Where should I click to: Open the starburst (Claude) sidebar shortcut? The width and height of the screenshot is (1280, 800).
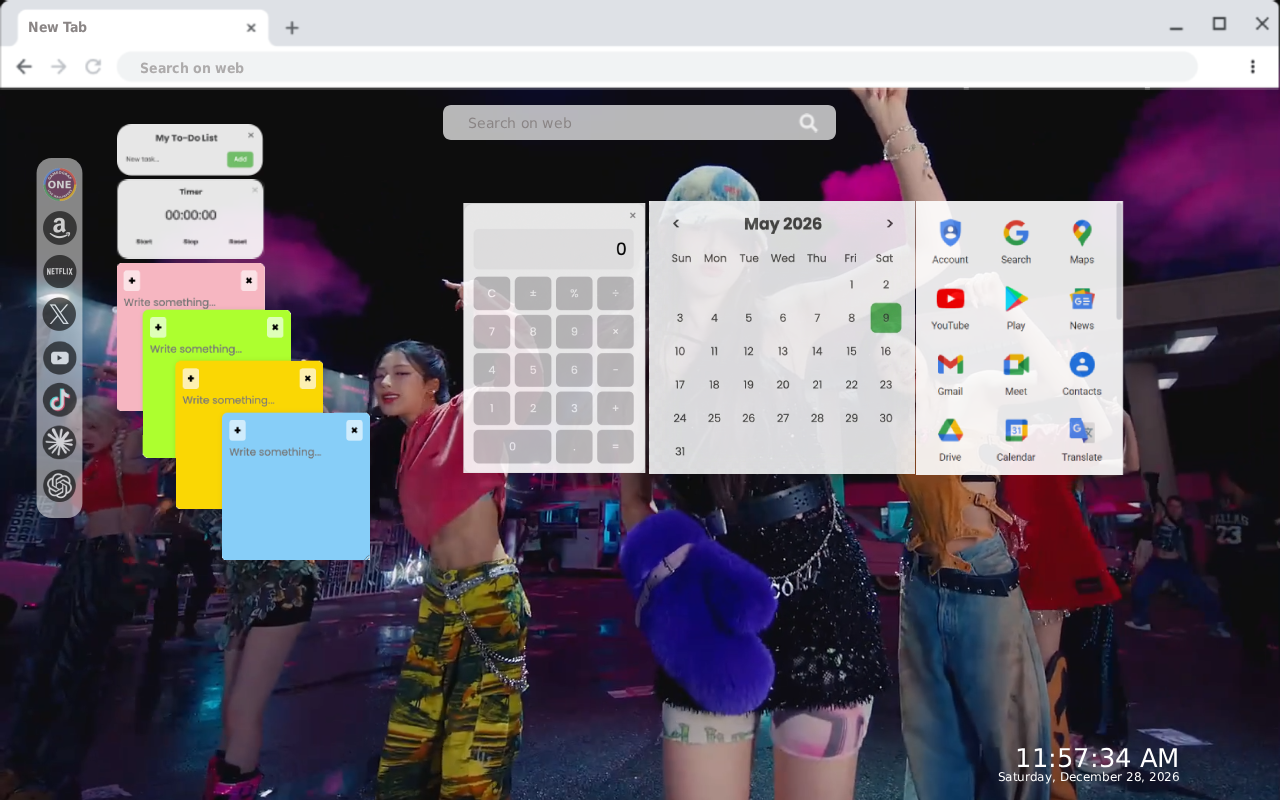pyautogui.click(x=60, y=443)
